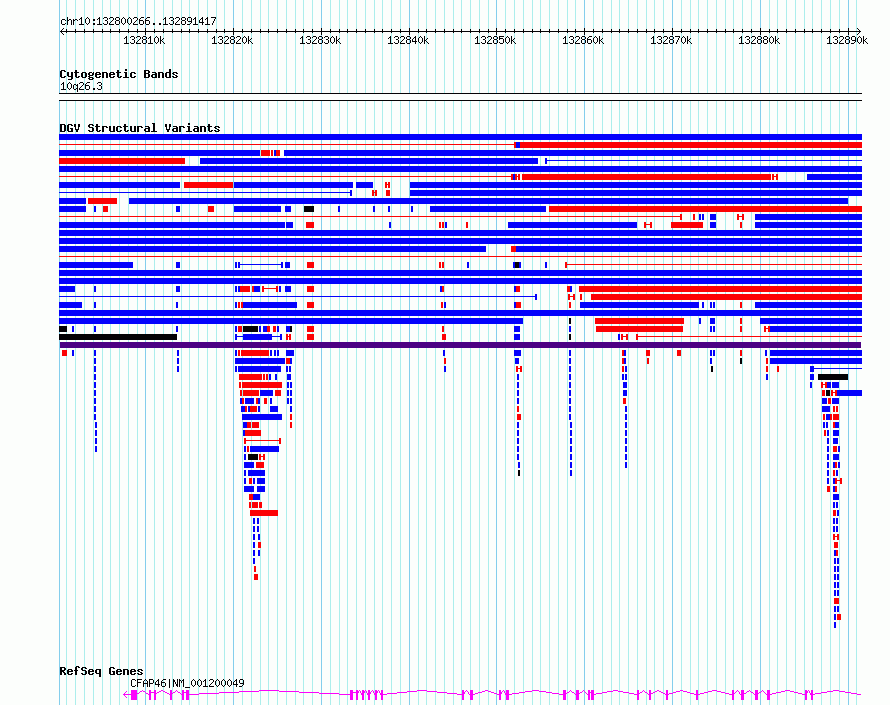Select the thick first magenta exon of CFAP46

pos(134,695)
